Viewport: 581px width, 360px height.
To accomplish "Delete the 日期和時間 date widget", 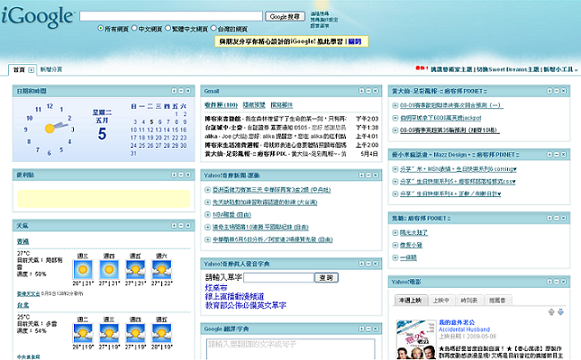I will 188,91.
